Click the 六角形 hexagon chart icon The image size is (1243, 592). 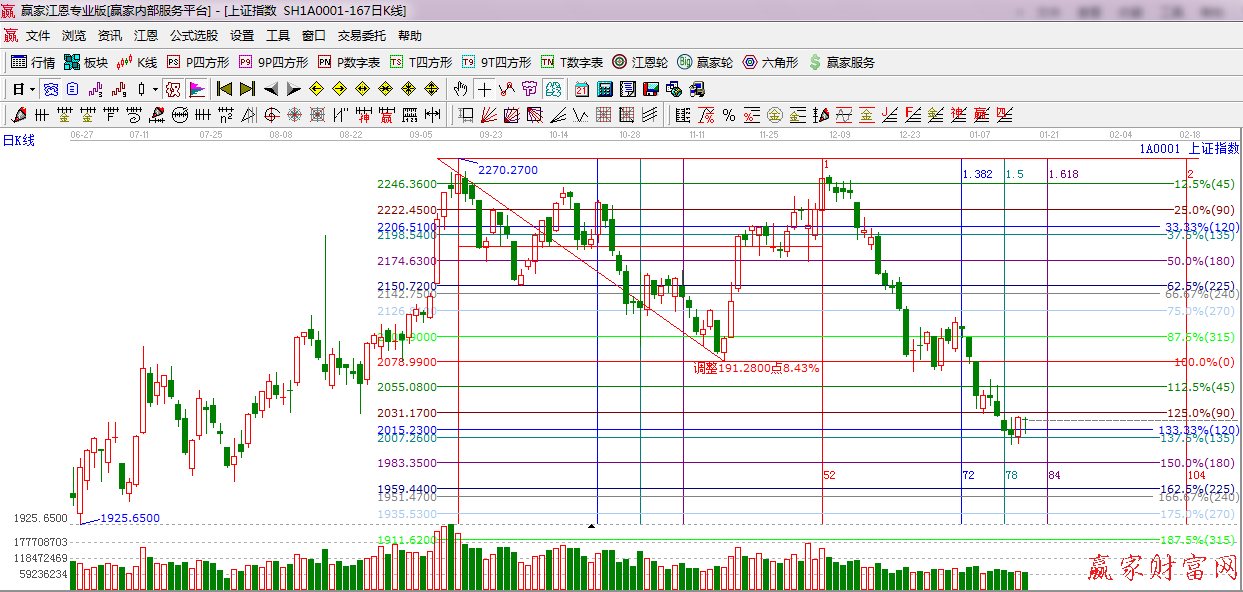(770, 62)
